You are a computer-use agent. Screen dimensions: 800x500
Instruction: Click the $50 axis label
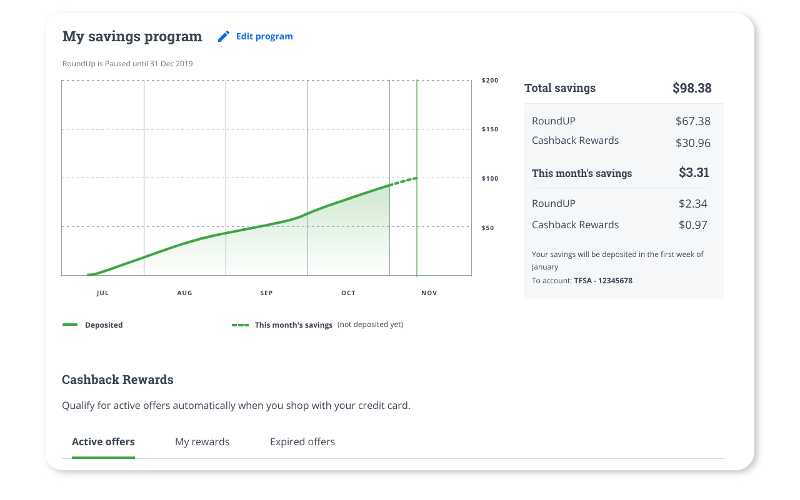click(488, 228)
